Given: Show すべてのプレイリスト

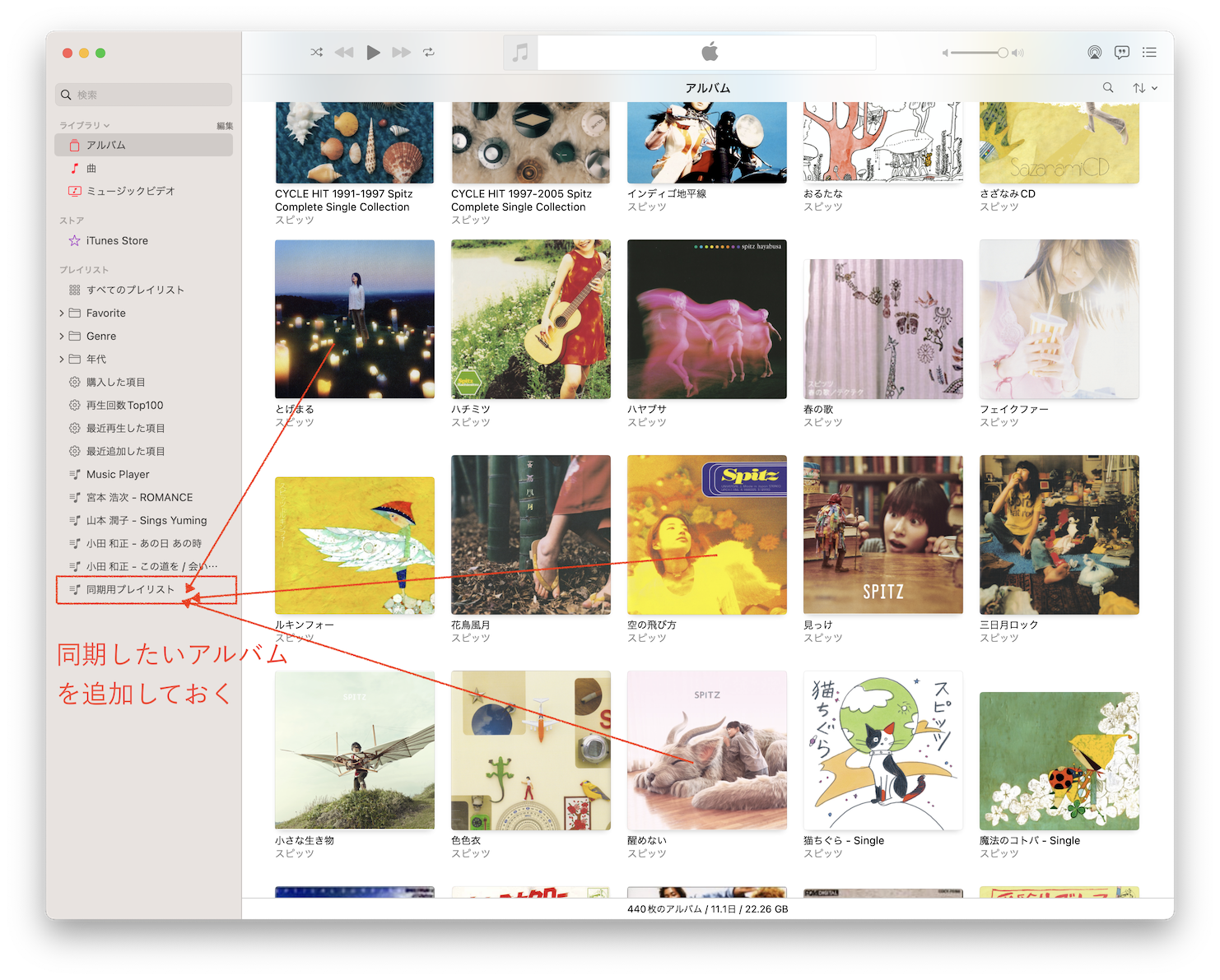Looking at the screenshot, I should click(144, 290).
